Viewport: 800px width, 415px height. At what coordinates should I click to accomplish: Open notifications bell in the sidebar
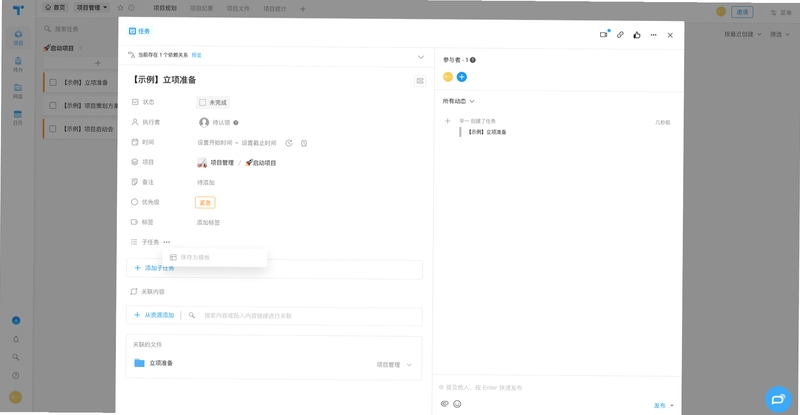click(x=16, y=339)
